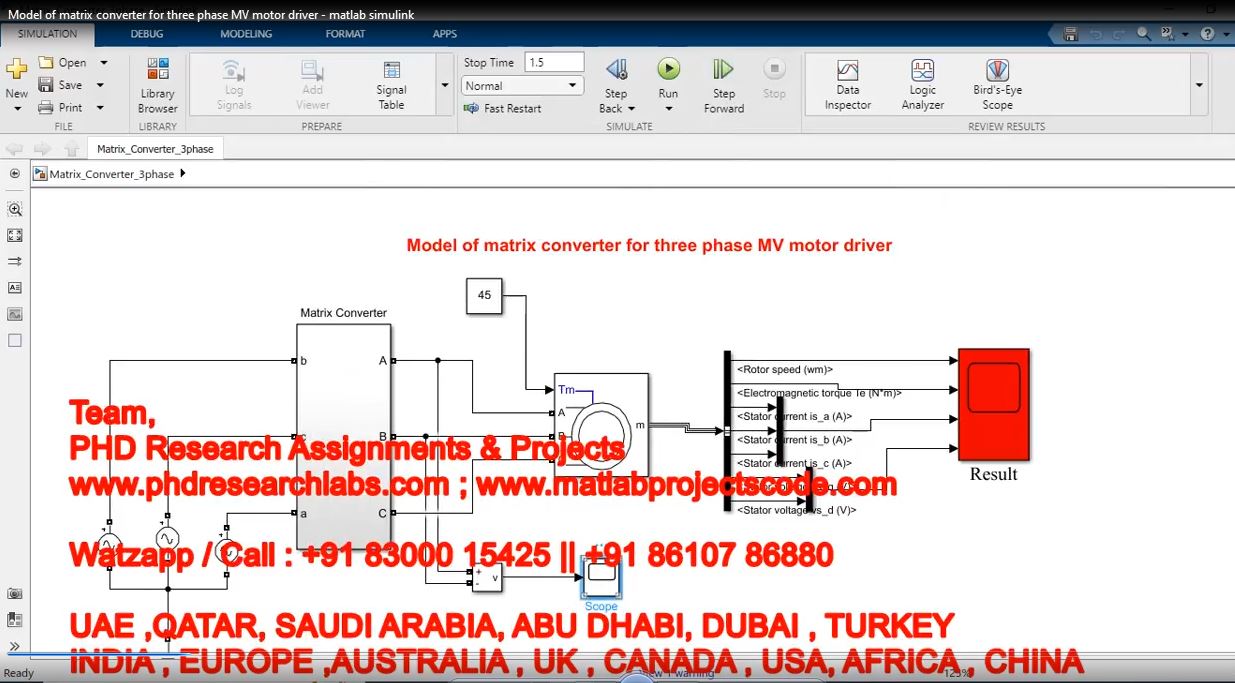Click the quick access save icon in title bar
1235x683 pixels.
[1071, 33]
